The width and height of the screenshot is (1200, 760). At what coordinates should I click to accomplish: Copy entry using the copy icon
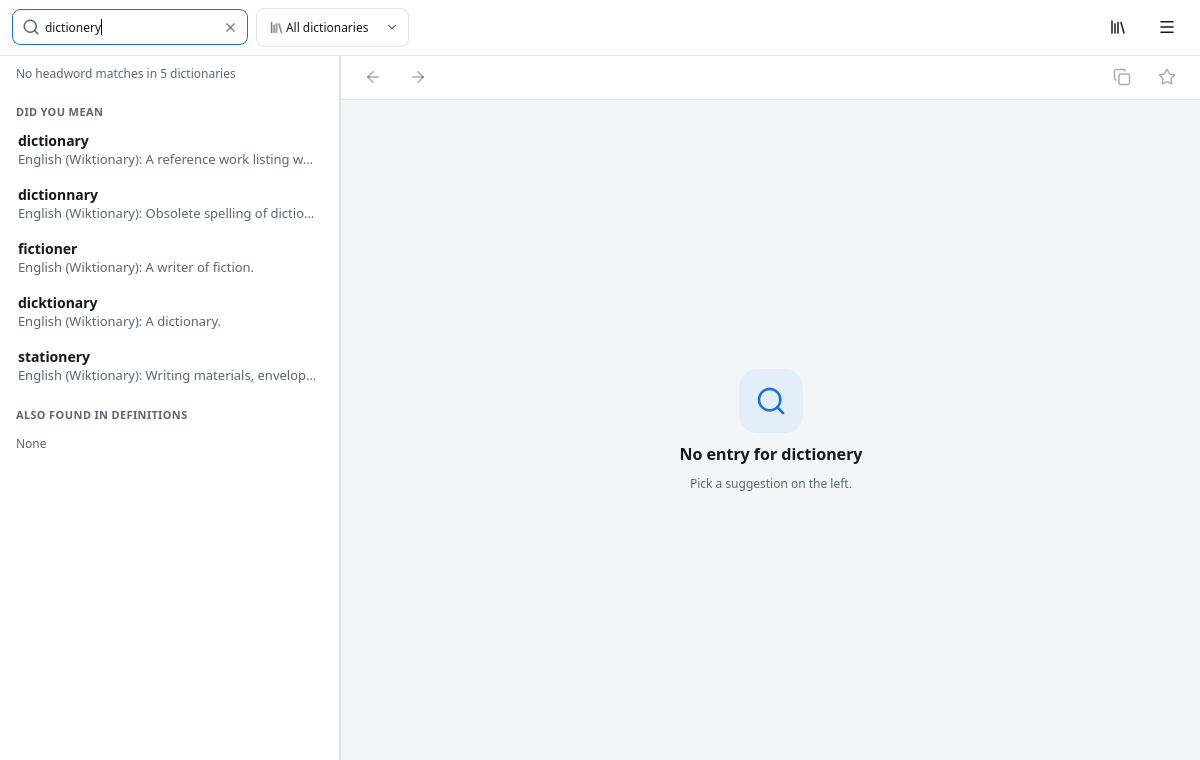pyautogui.click(x=1122, y=77)
